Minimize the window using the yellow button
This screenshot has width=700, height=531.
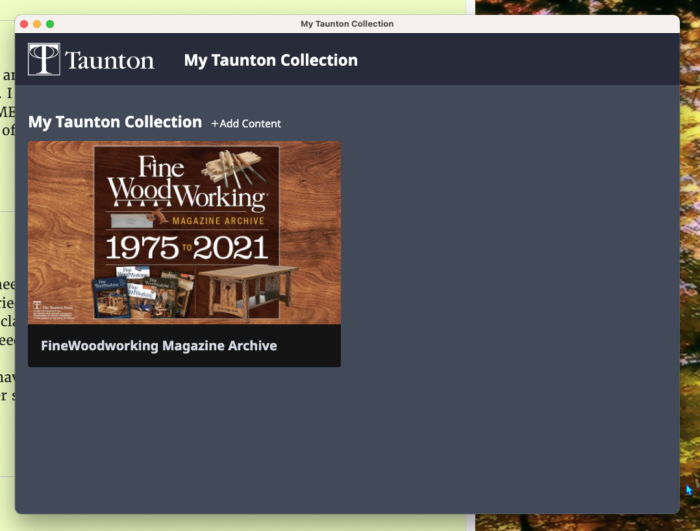[37, 24]
